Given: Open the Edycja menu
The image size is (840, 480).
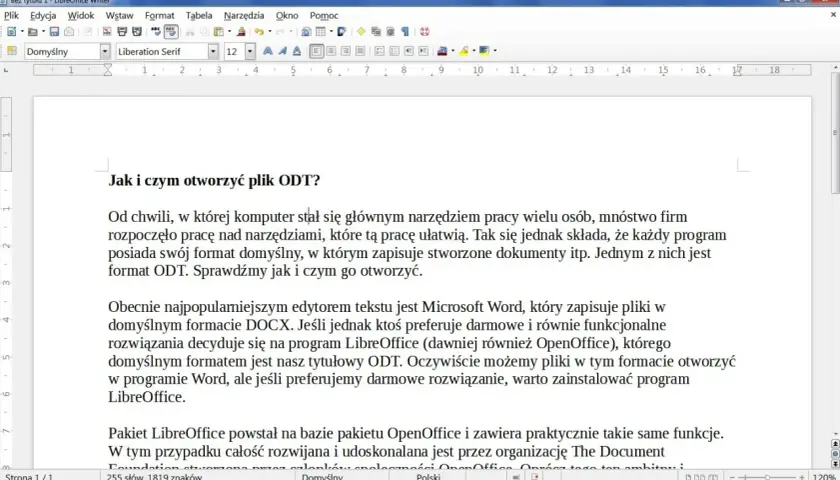Looking at the screenshot, I should [x=43, y=16].
